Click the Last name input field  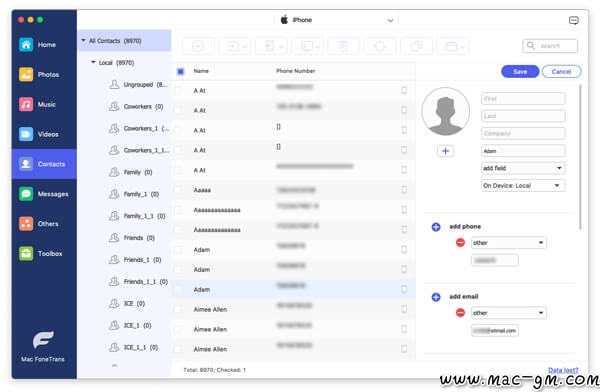click(x=523, y=116)
